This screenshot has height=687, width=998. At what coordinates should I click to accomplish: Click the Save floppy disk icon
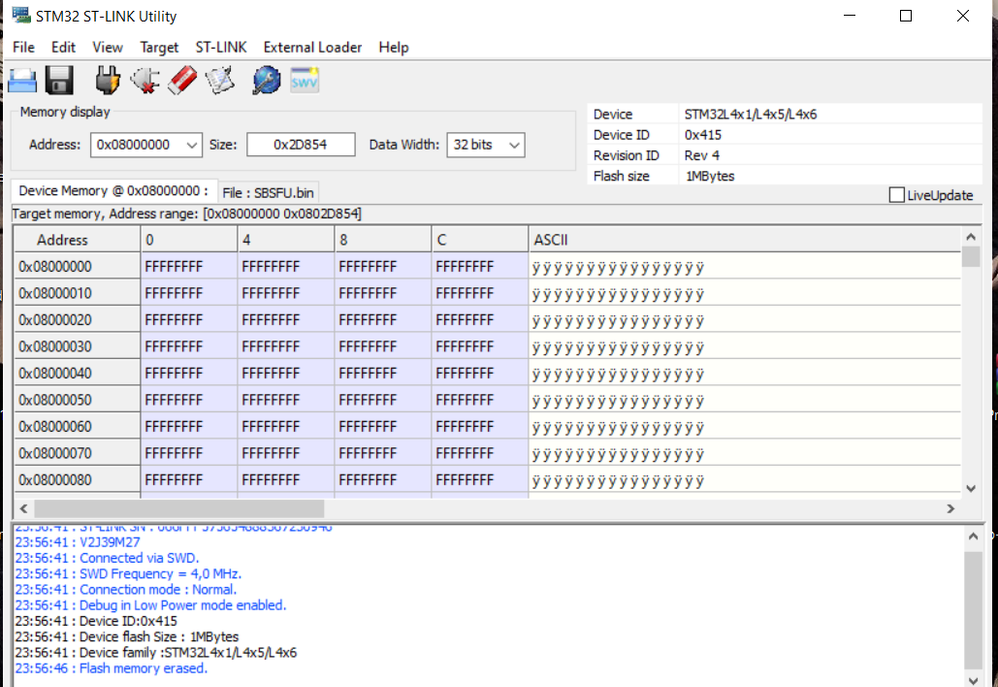pos(59,81)
